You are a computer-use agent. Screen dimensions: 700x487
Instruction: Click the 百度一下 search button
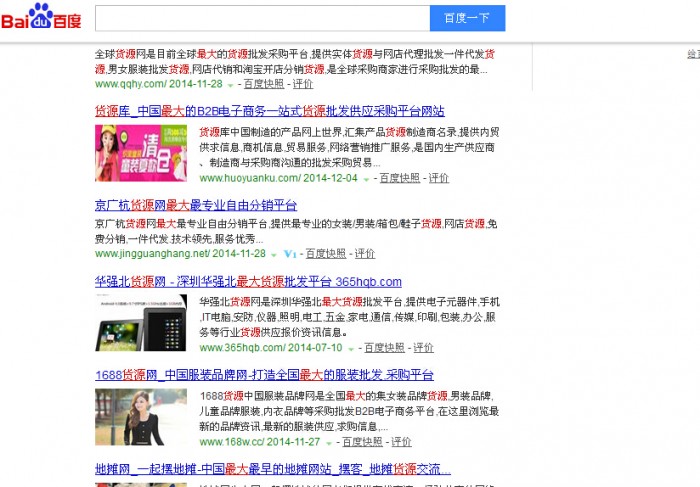[x=467, y=18]
